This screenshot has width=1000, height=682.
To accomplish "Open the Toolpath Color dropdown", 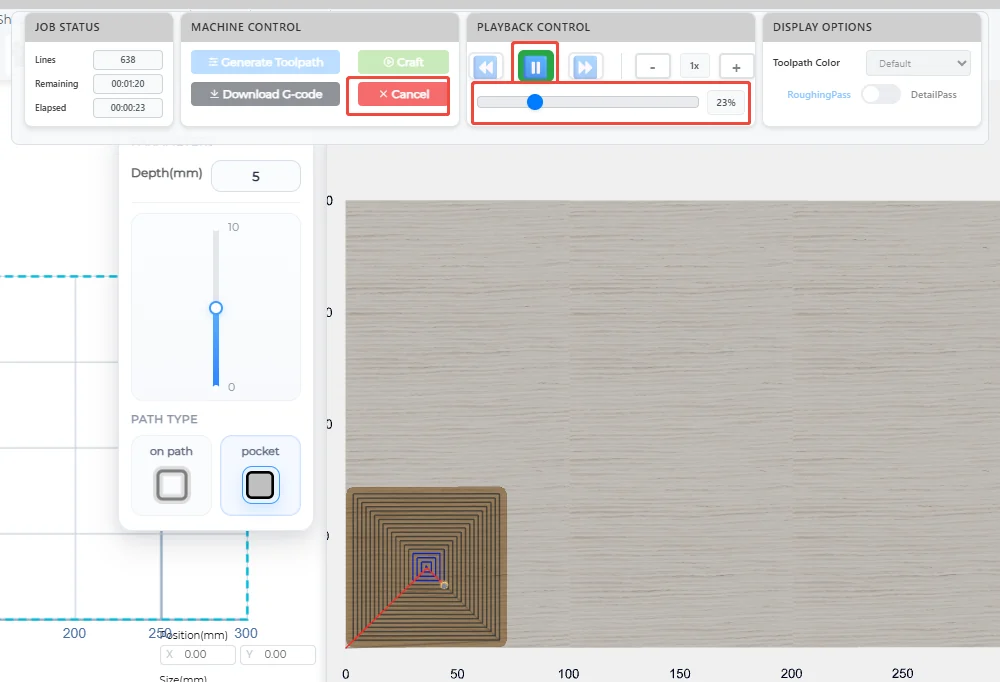I will pos(918,63).
